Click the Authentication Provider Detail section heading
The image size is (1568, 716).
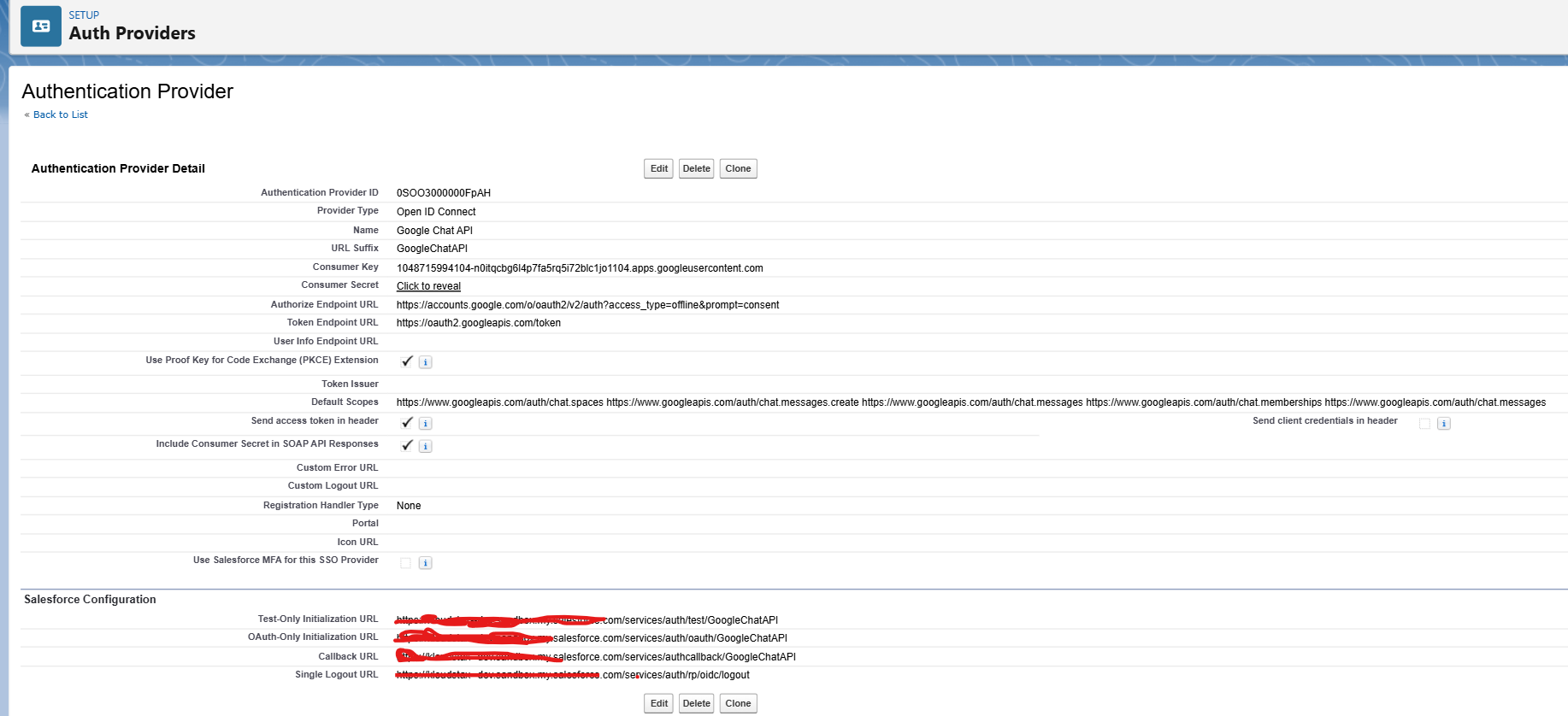point(118,168)
